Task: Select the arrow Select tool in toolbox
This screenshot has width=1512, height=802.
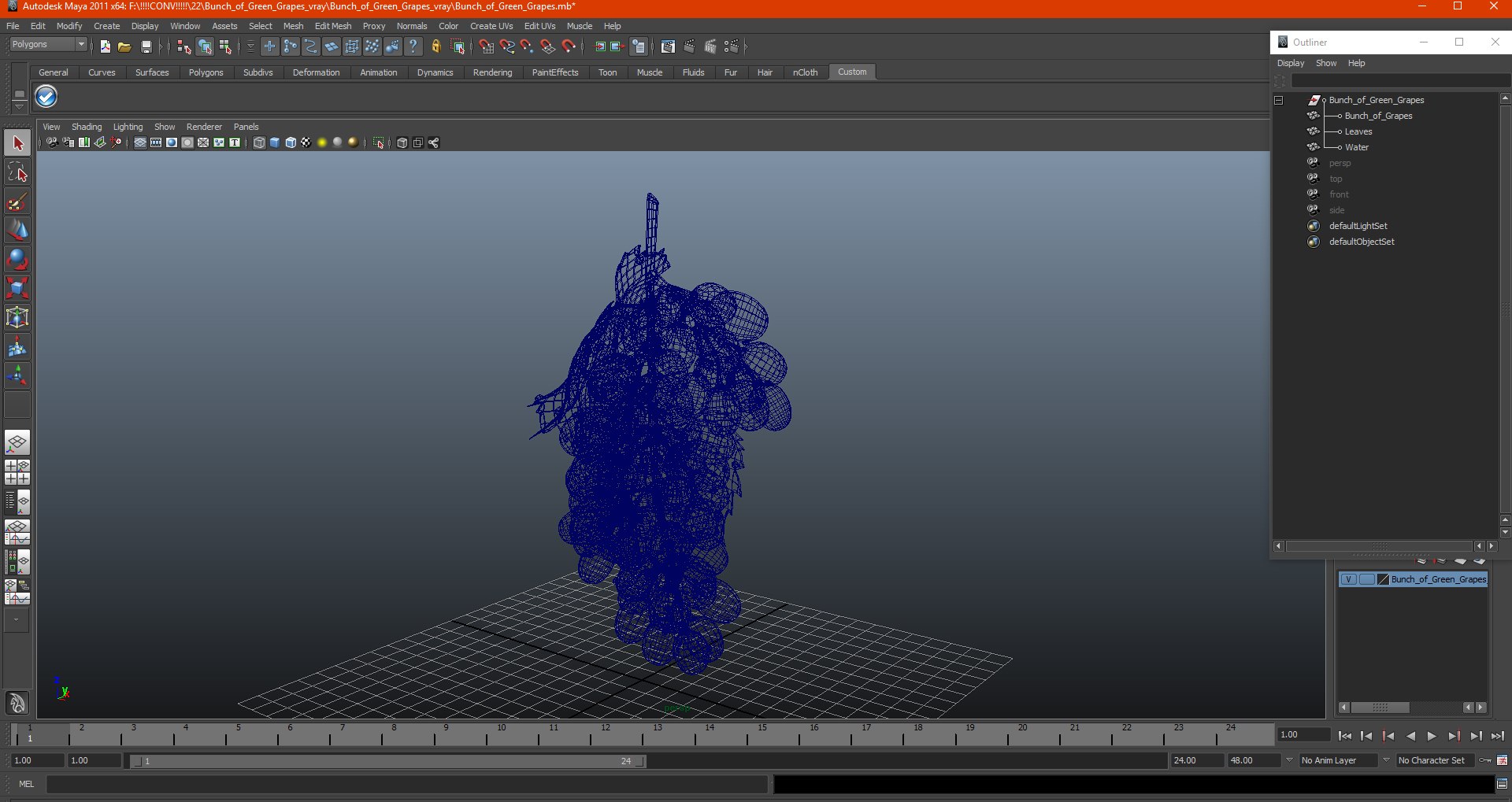Action: coord(17,143)
